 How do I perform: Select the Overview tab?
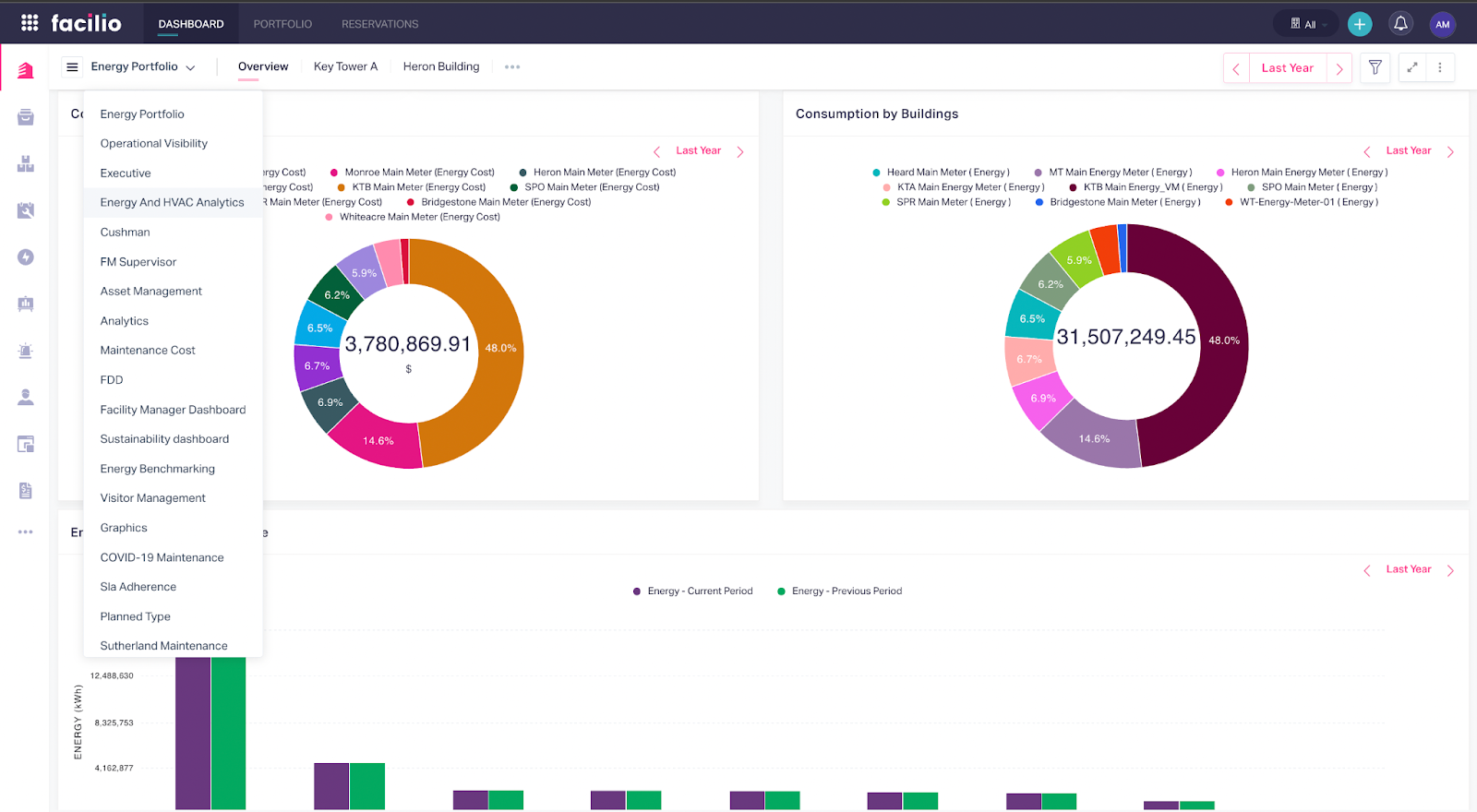point(263,66)
